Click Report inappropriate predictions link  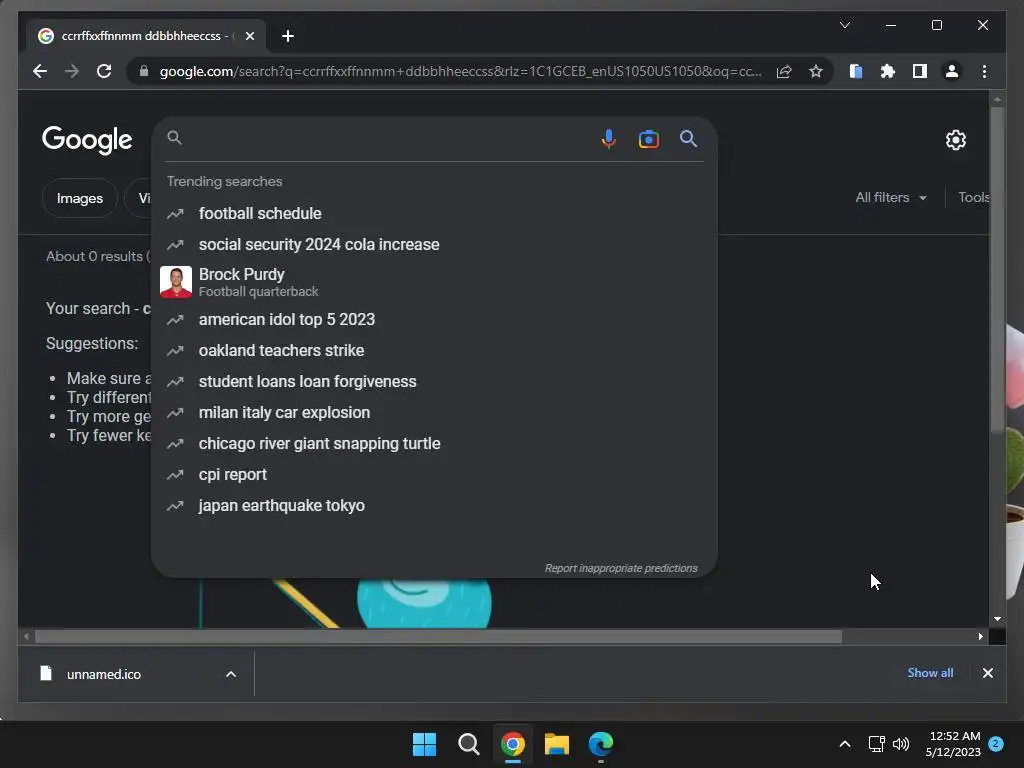click(x=621, y=568)
